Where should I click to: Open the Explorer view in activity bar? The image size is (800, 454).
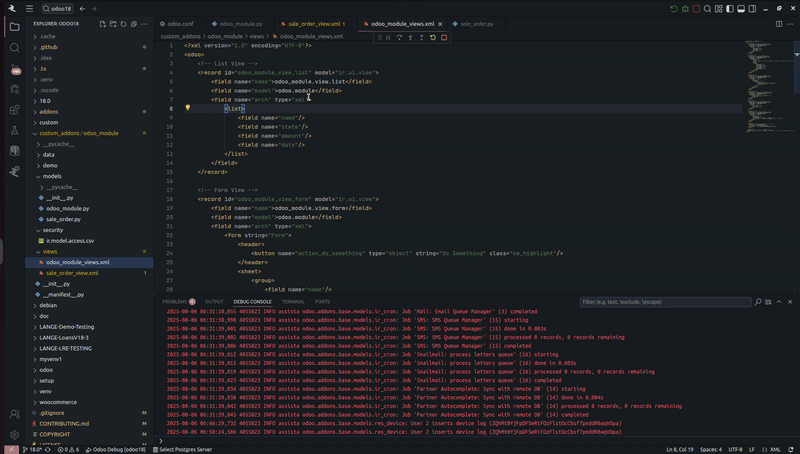click(x=14, y=27)
